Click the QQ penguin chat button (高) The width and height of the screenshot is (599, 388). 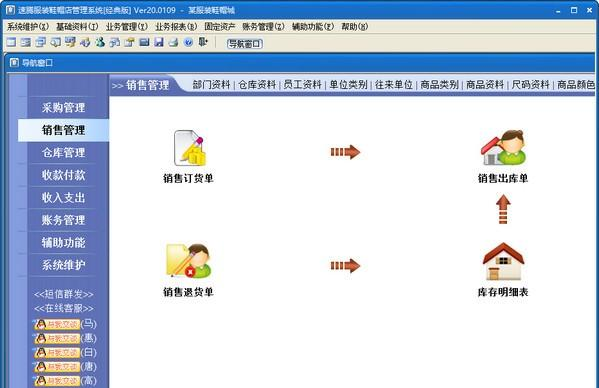(x=57, y=381)
